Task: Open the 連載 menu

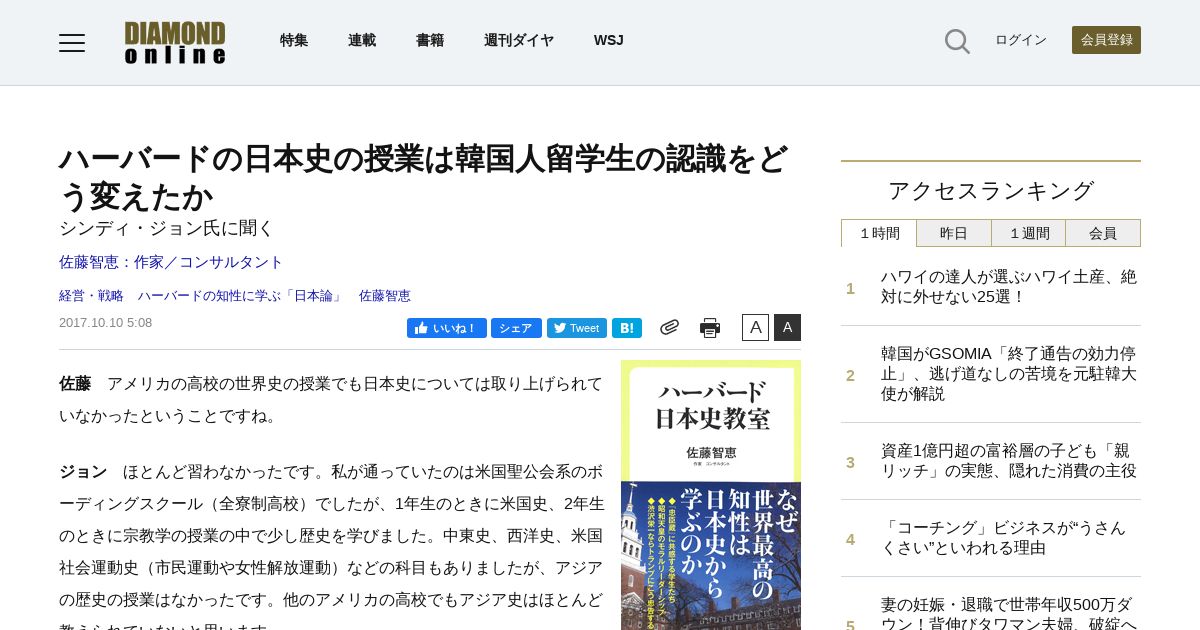Action: [362, 40]
